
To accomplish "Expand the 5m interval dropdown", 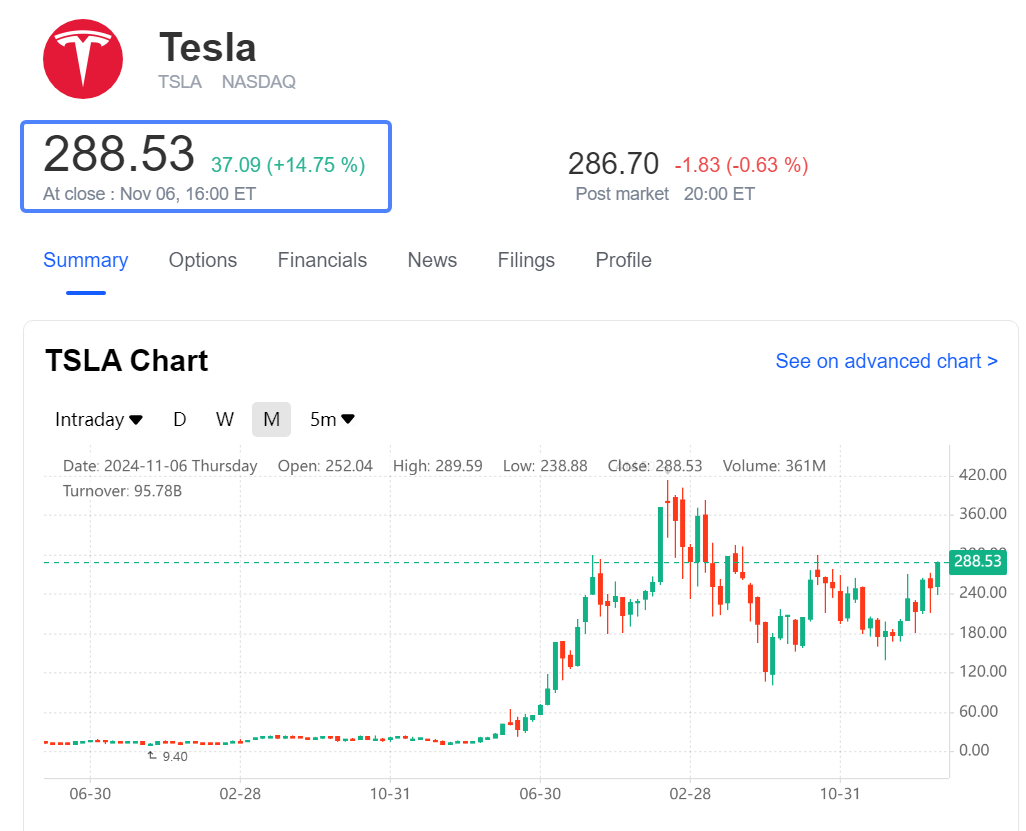I will (x=332, y=419).
